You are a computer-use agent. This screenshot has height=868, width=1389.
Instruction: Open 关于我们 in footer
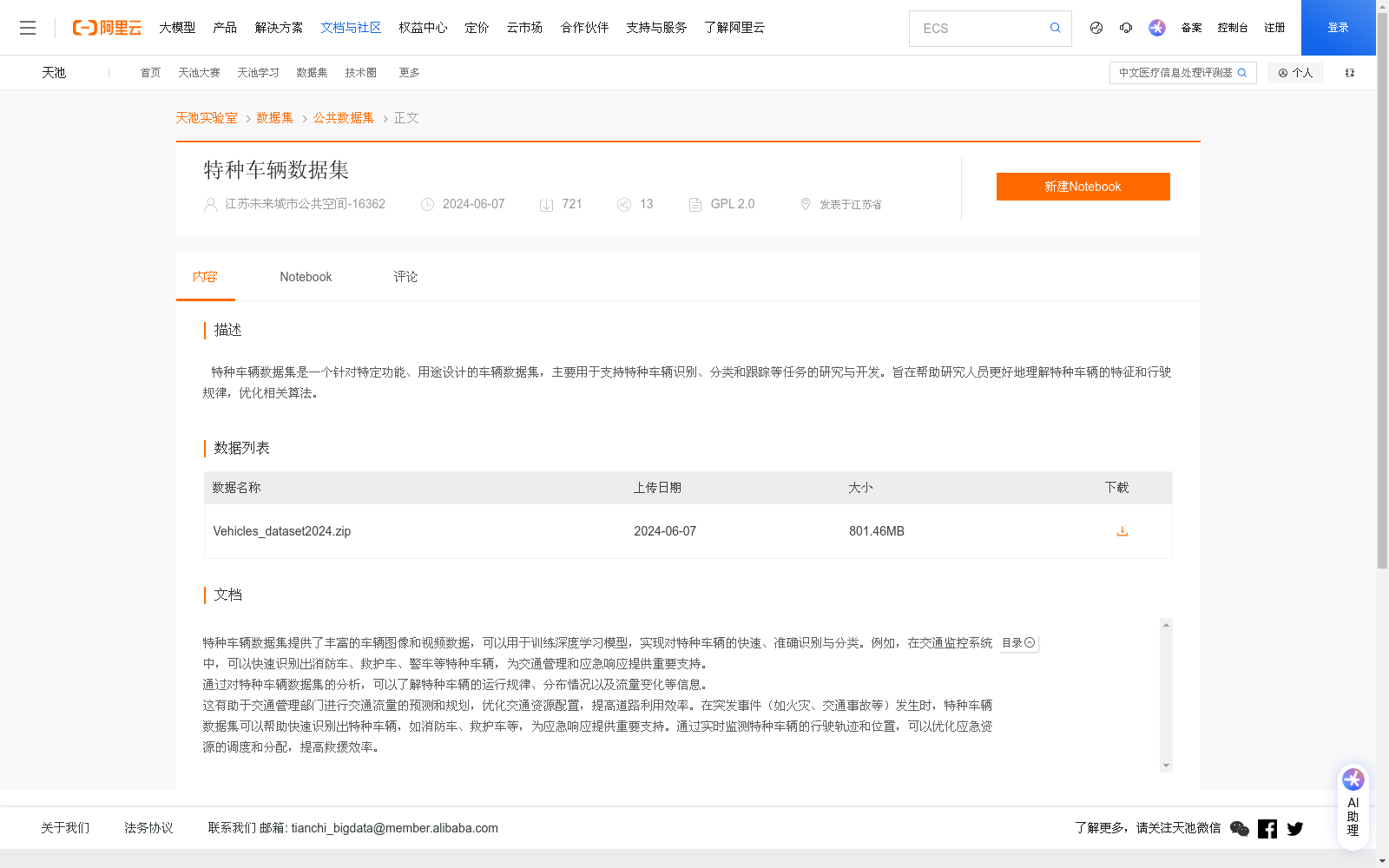tap(65, 828)
